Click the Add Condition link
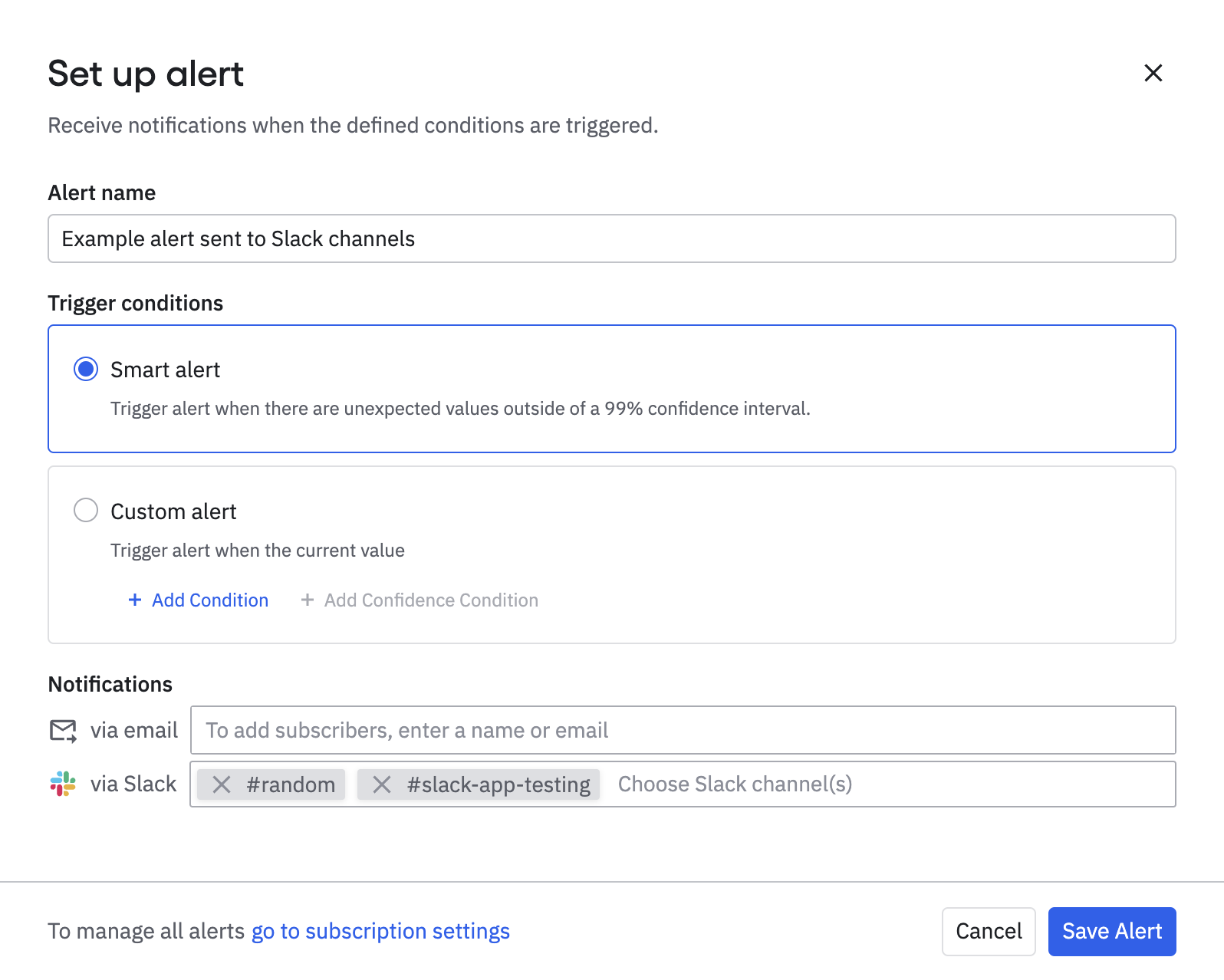The height and width of the screenshot is (980, 1224). pyautogui.click(x=210, y=600)
